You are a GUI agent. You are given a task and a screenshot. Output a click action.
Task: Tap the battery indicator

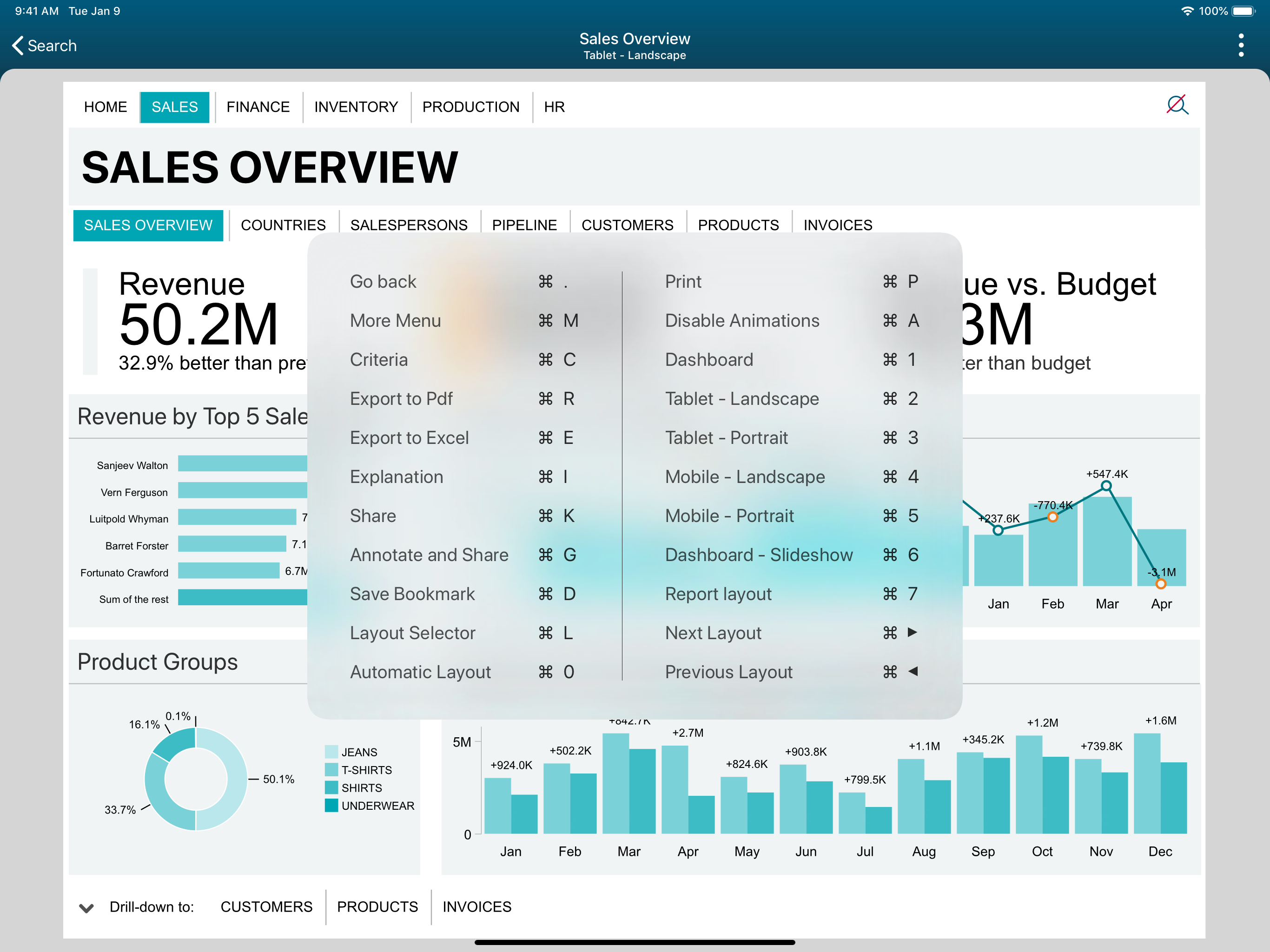[1244, 11]
